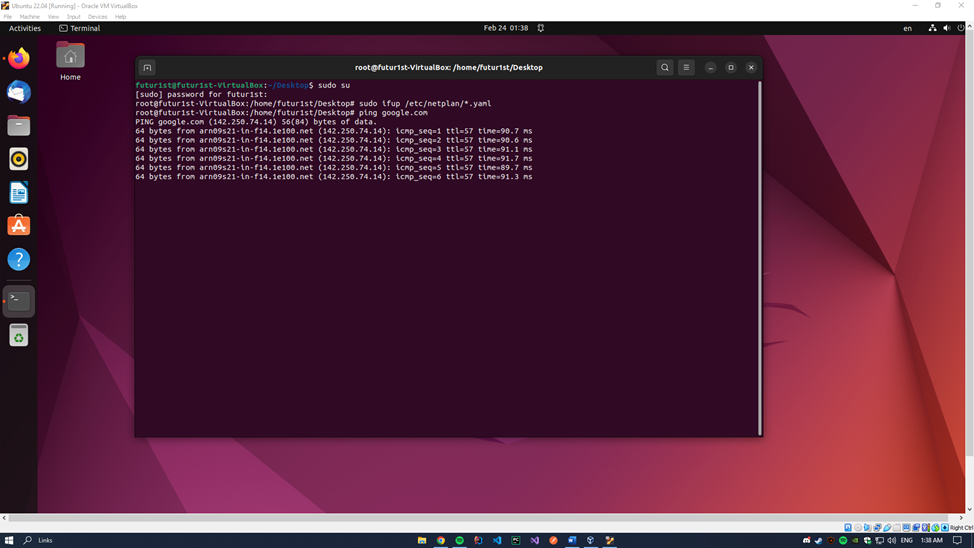Switch to Chrome in Windows taskbar
This screenshot has height=548, width=974.
(440, 541)
